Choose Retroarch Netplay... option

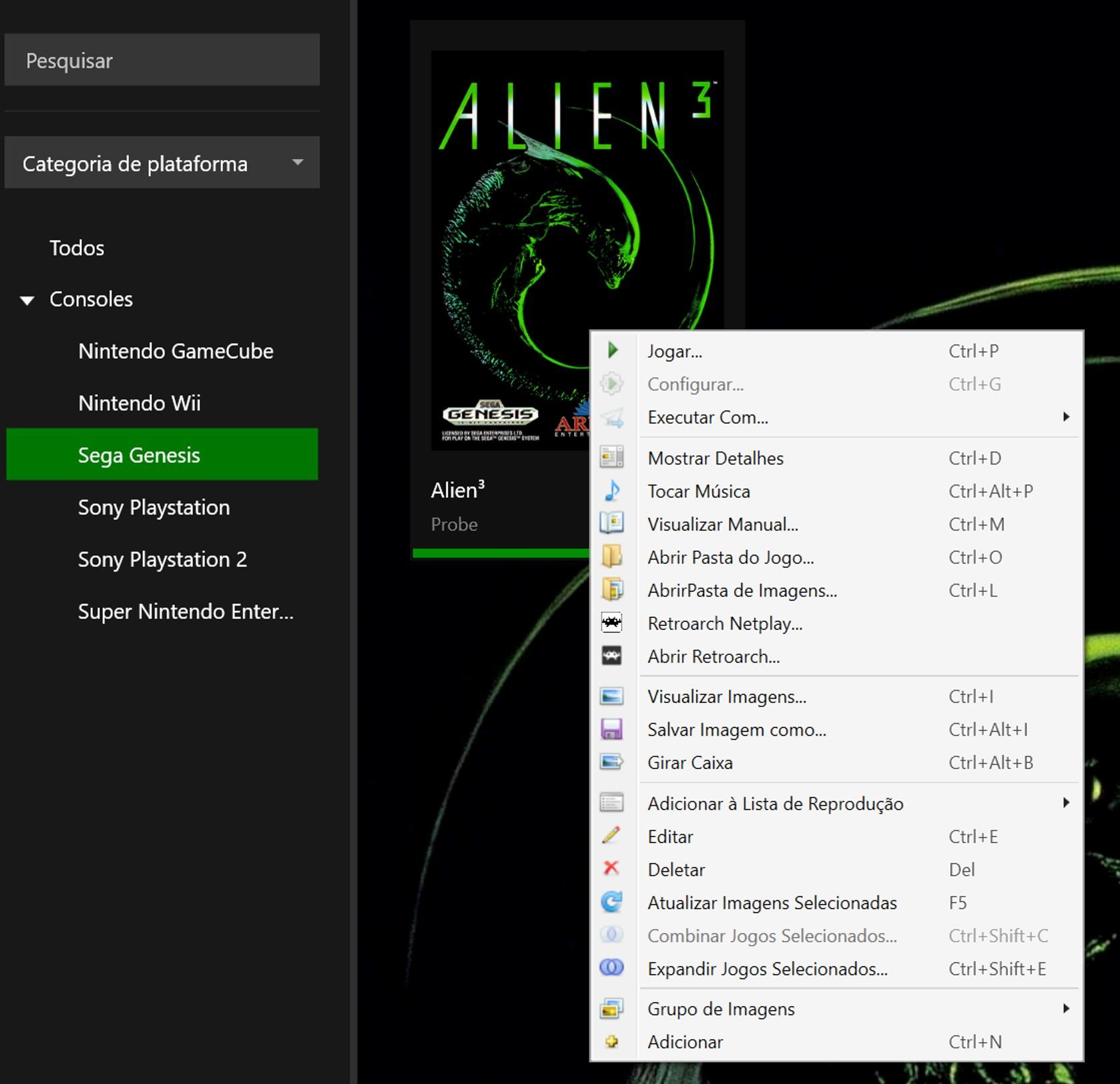(x=836, y=623)
